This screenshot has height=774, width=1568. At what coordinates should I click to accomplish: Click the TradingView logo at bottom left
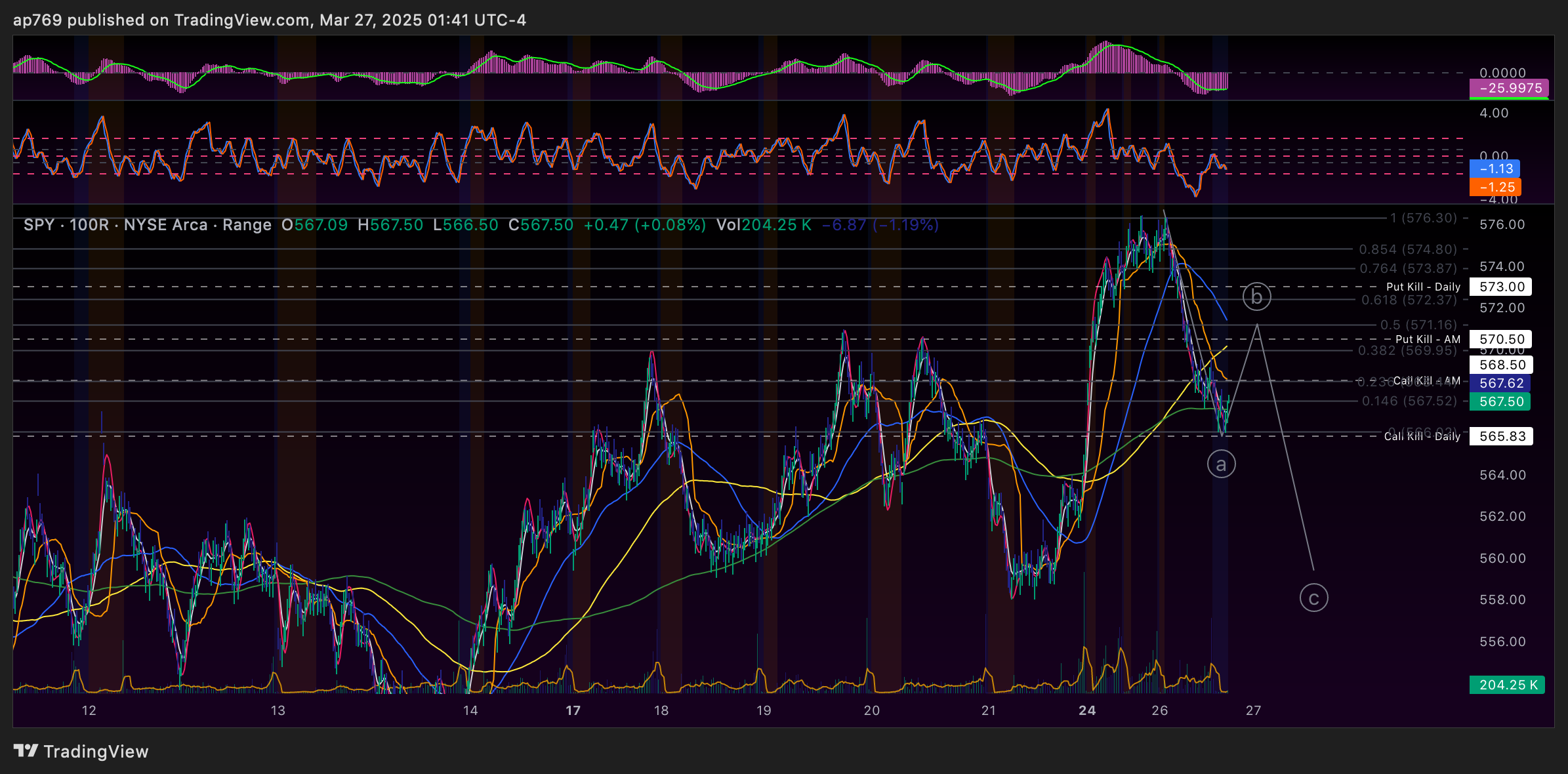click(81, 751)
